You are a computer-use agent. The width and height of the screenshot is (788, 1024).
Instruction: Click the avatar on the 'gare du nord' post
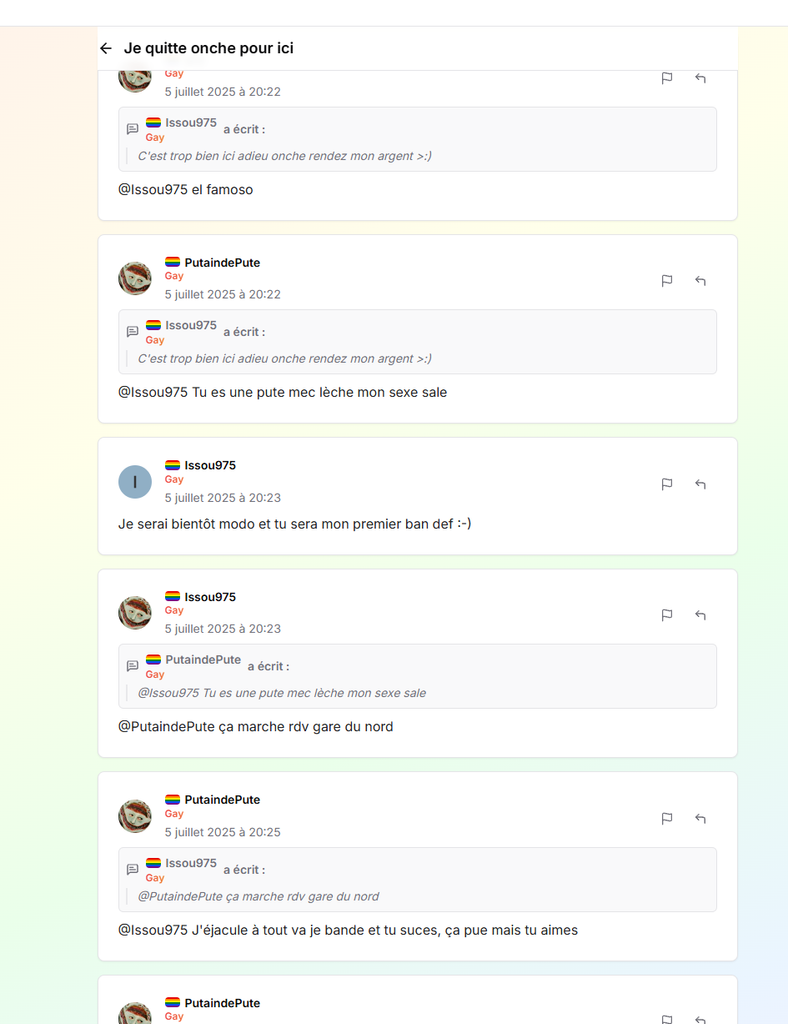click(x=135, y=613)
